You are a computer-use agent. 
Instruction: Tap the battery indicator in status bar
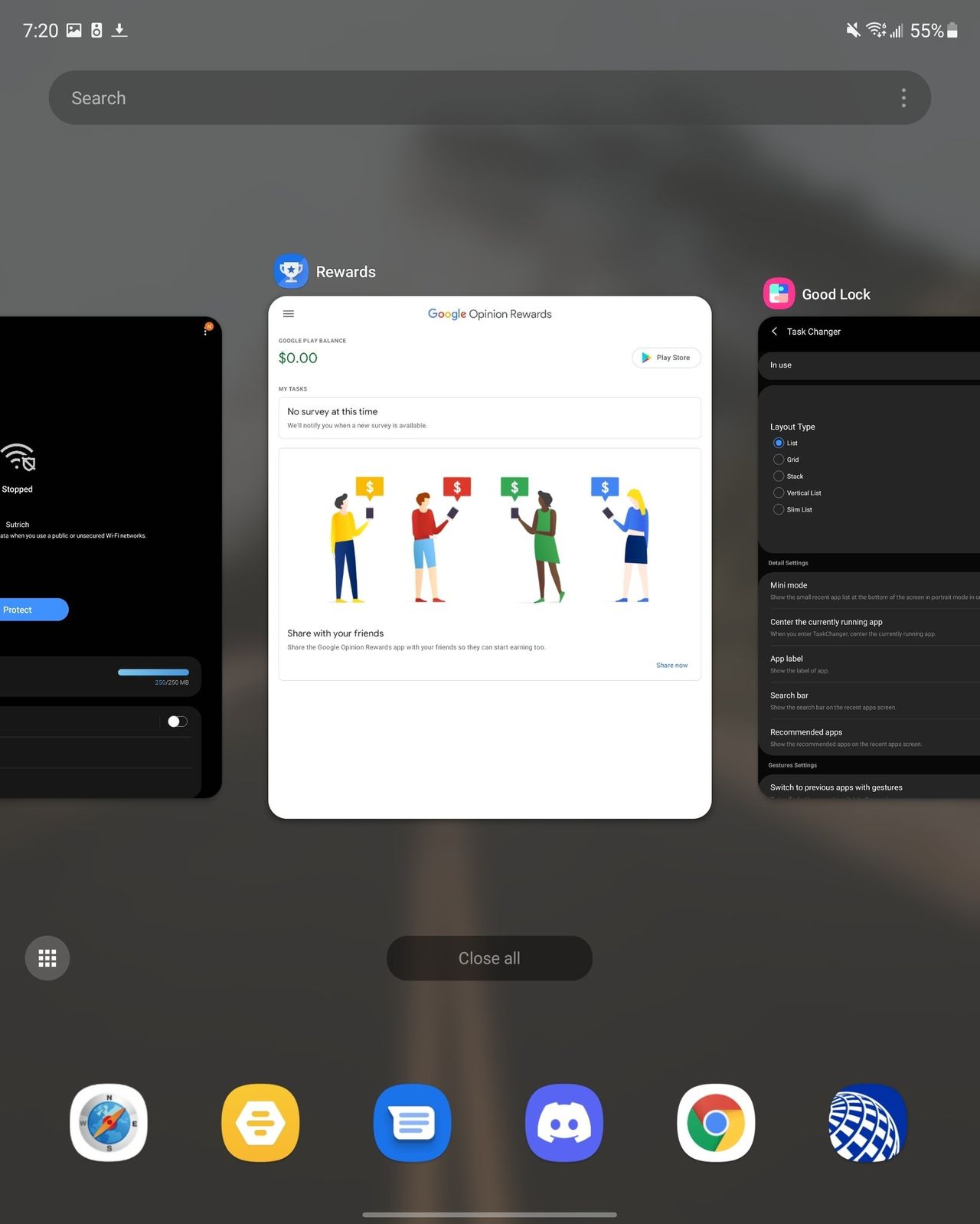pos(952,30)
